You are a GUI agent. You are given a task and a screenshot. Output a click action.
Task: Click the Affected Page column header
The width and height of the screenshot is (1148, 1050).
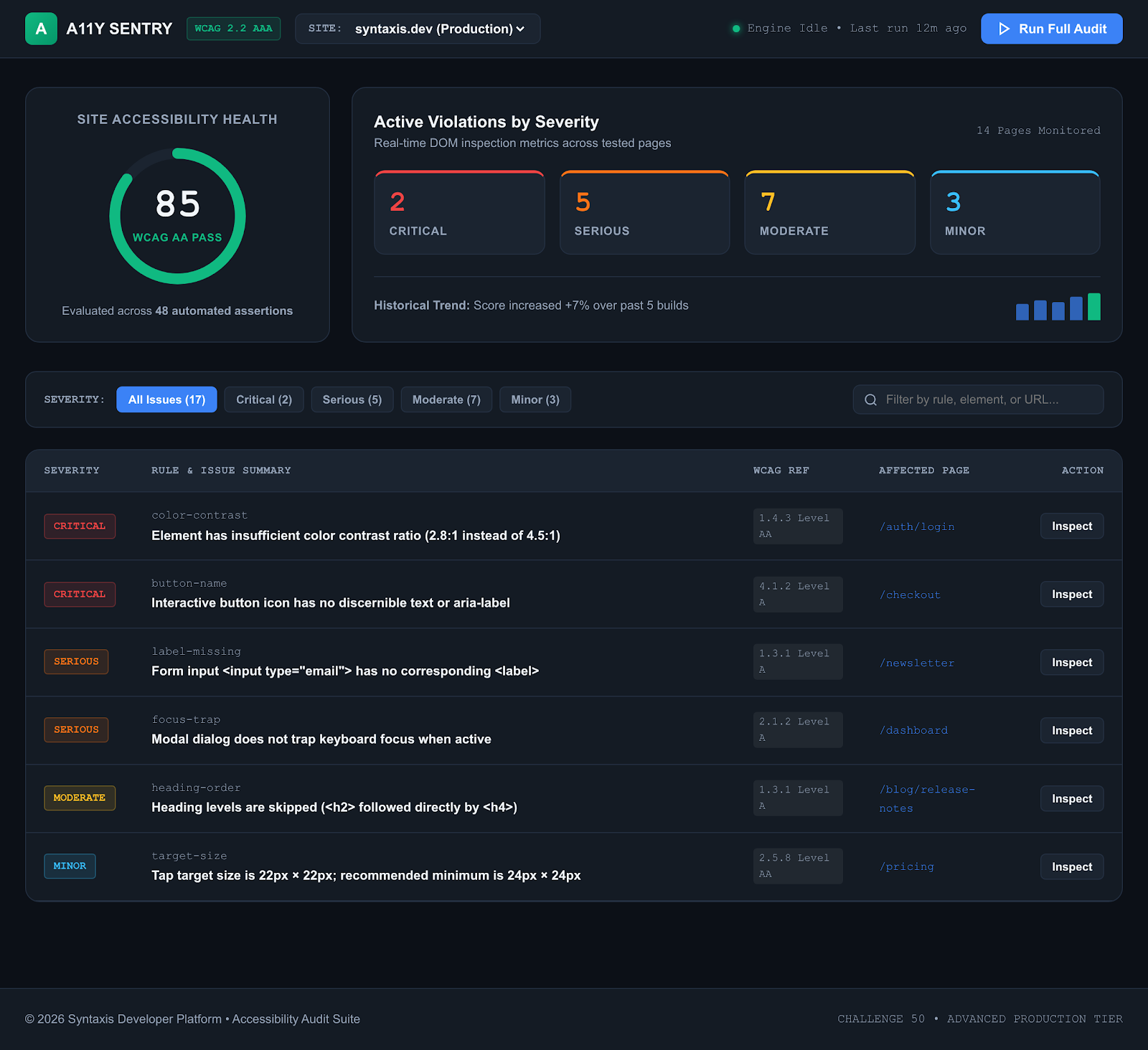924,470
